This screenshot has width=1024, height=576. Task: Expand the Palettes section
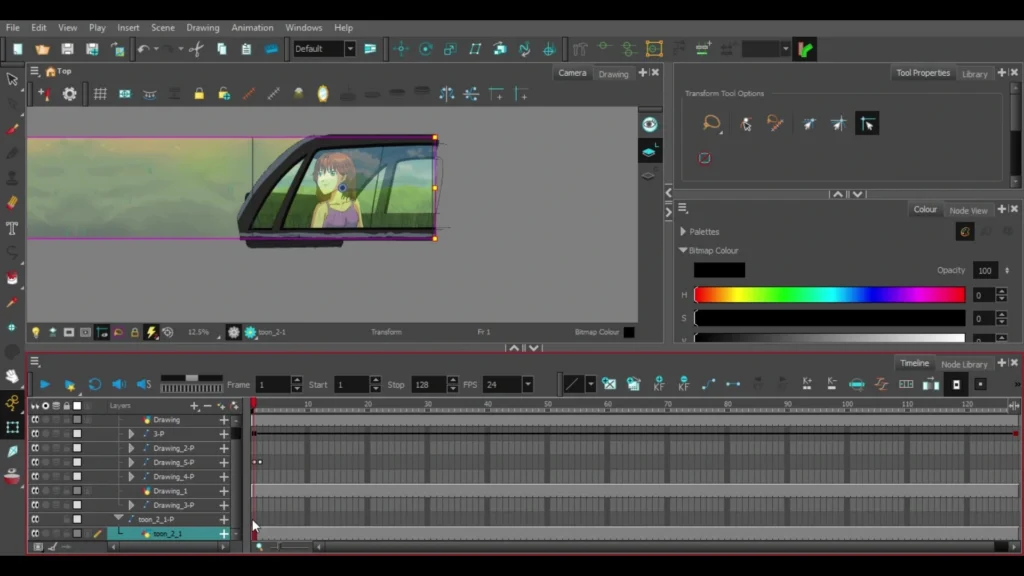coord(682,232)
